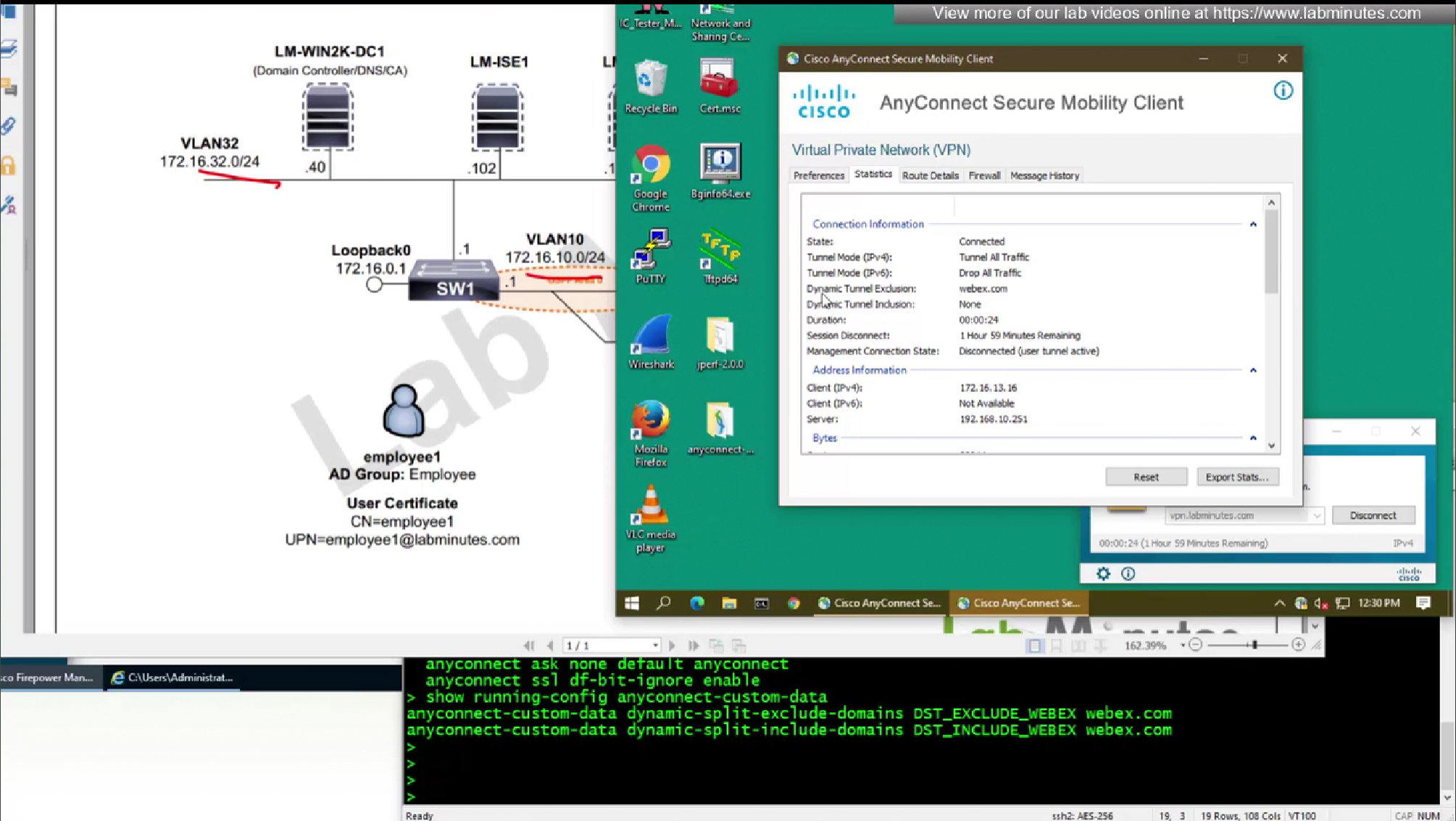Screen dimensions: 1456x821
Task: Switch to the Route Details tab
Action: 930,175
